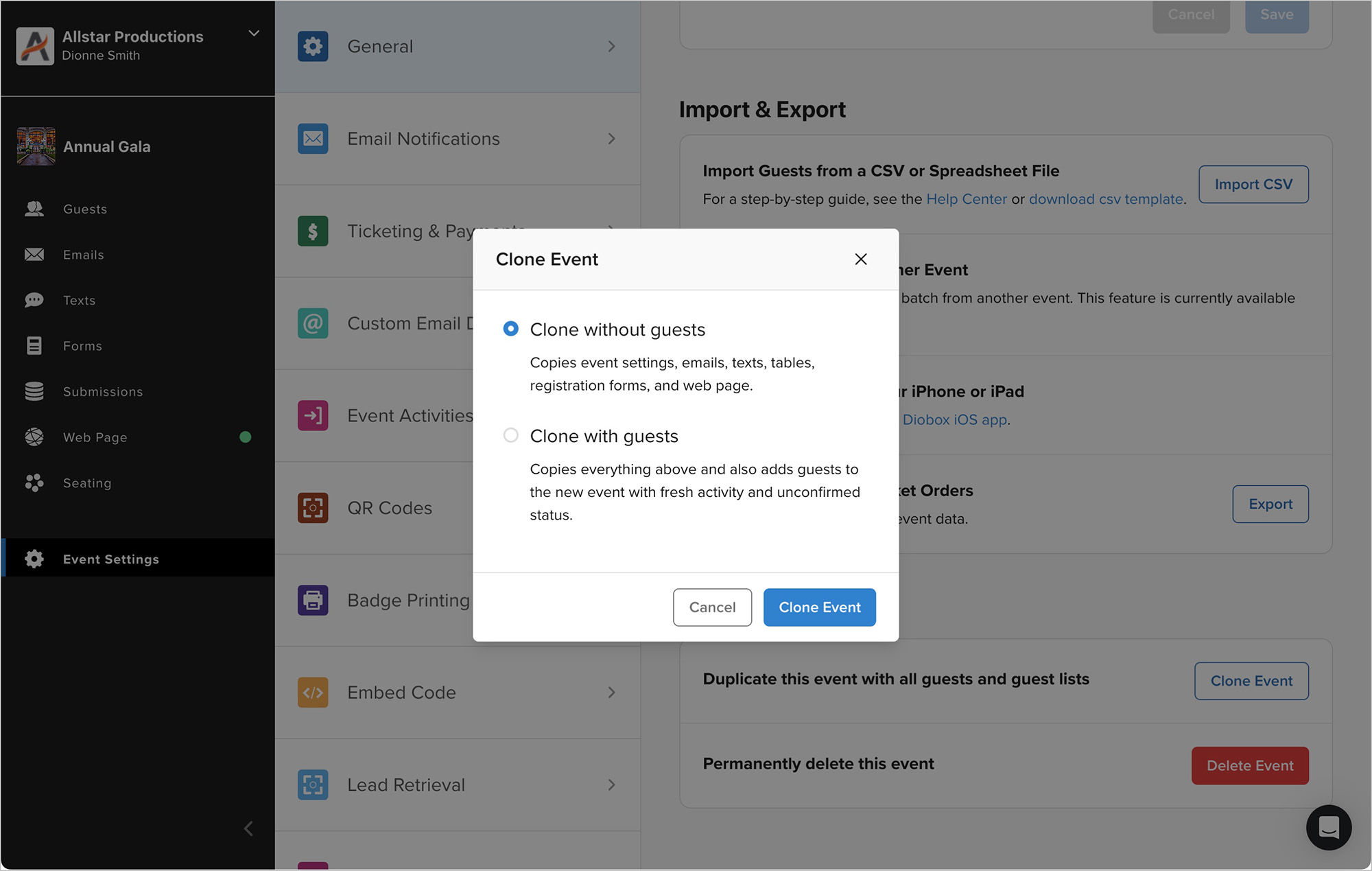Click the QR Codes settings icon
The width and height of the screenshot is (1372, 871).
click(313, 508)
